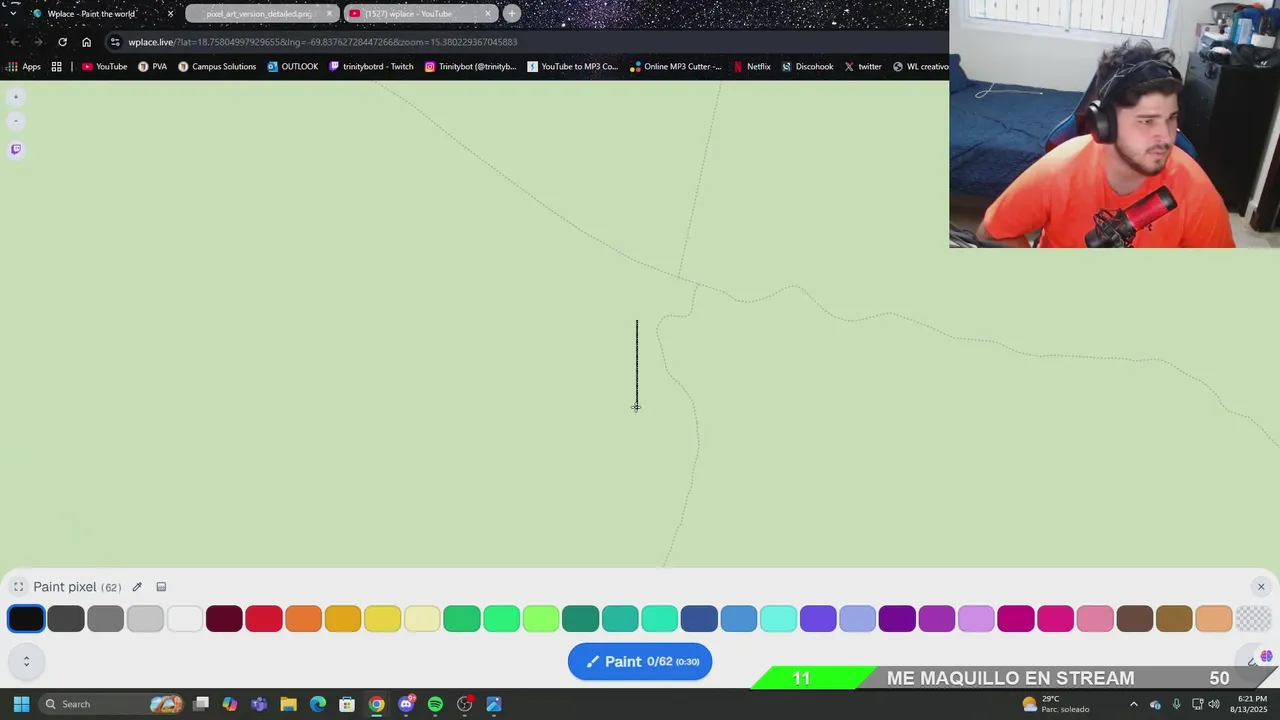This screenshot has width=1280, height=720.
Task: Collapse the color palette with arrows button
Action: 26,661
